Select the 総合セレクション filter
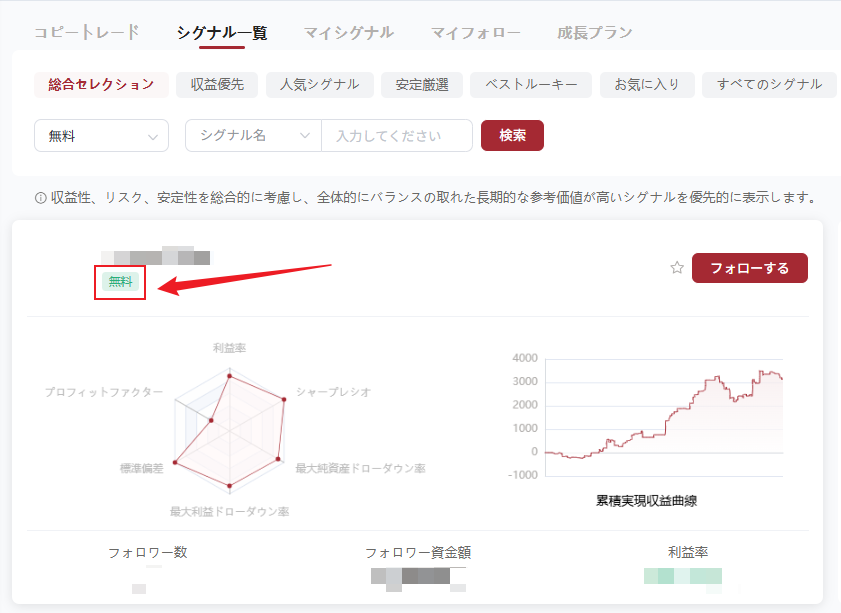Viewport: 841px width, 613px height. pos(101,85)
